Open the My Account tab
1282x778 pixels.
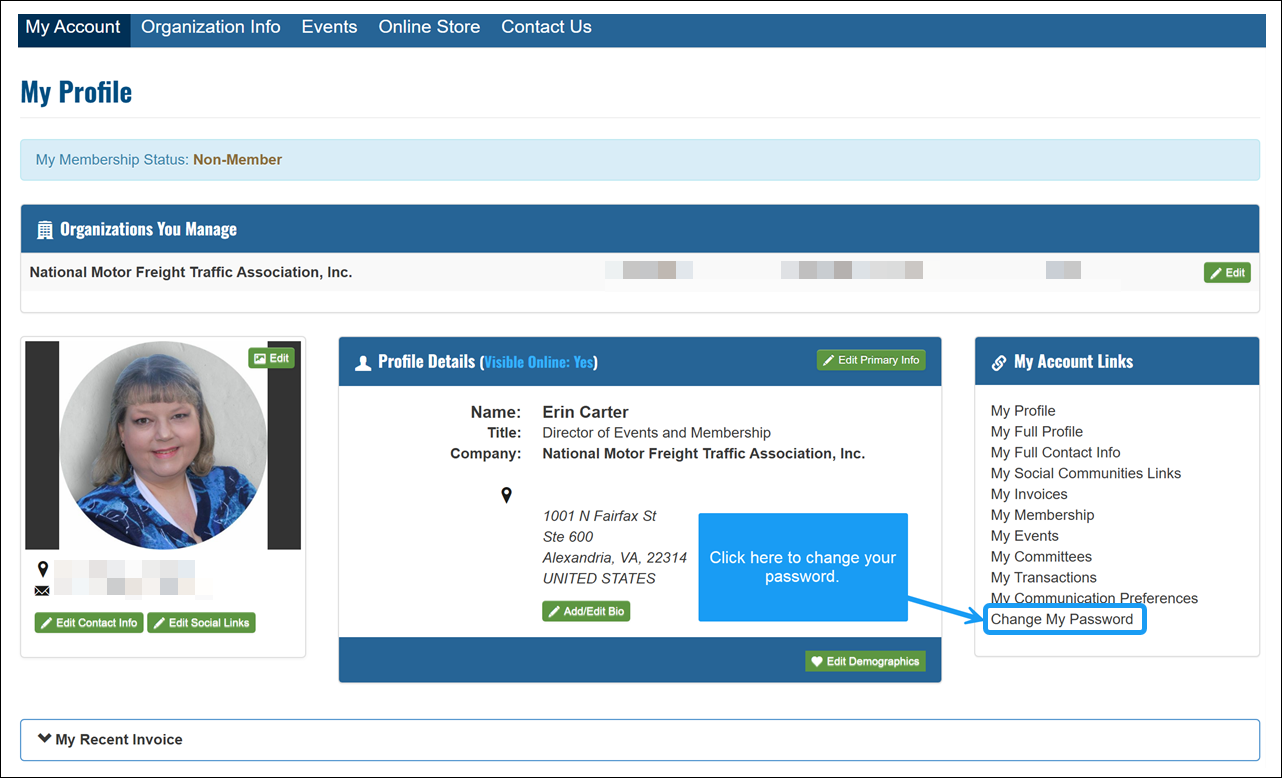pos(73,28)
